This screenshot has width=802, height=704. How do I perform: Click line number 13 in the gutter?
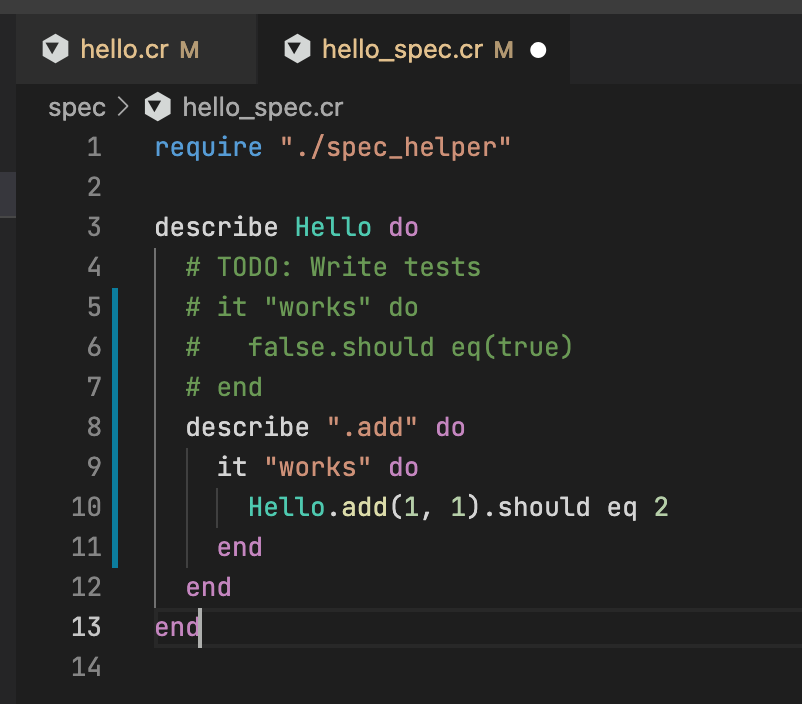tap(86, 627)
